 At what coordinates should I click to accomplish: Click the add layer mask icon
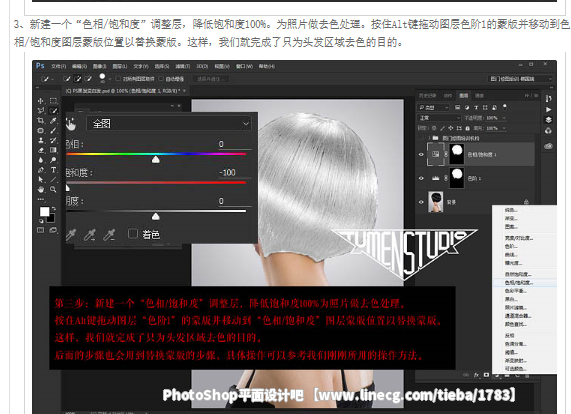pyautogui.click(x=486, y=375)
